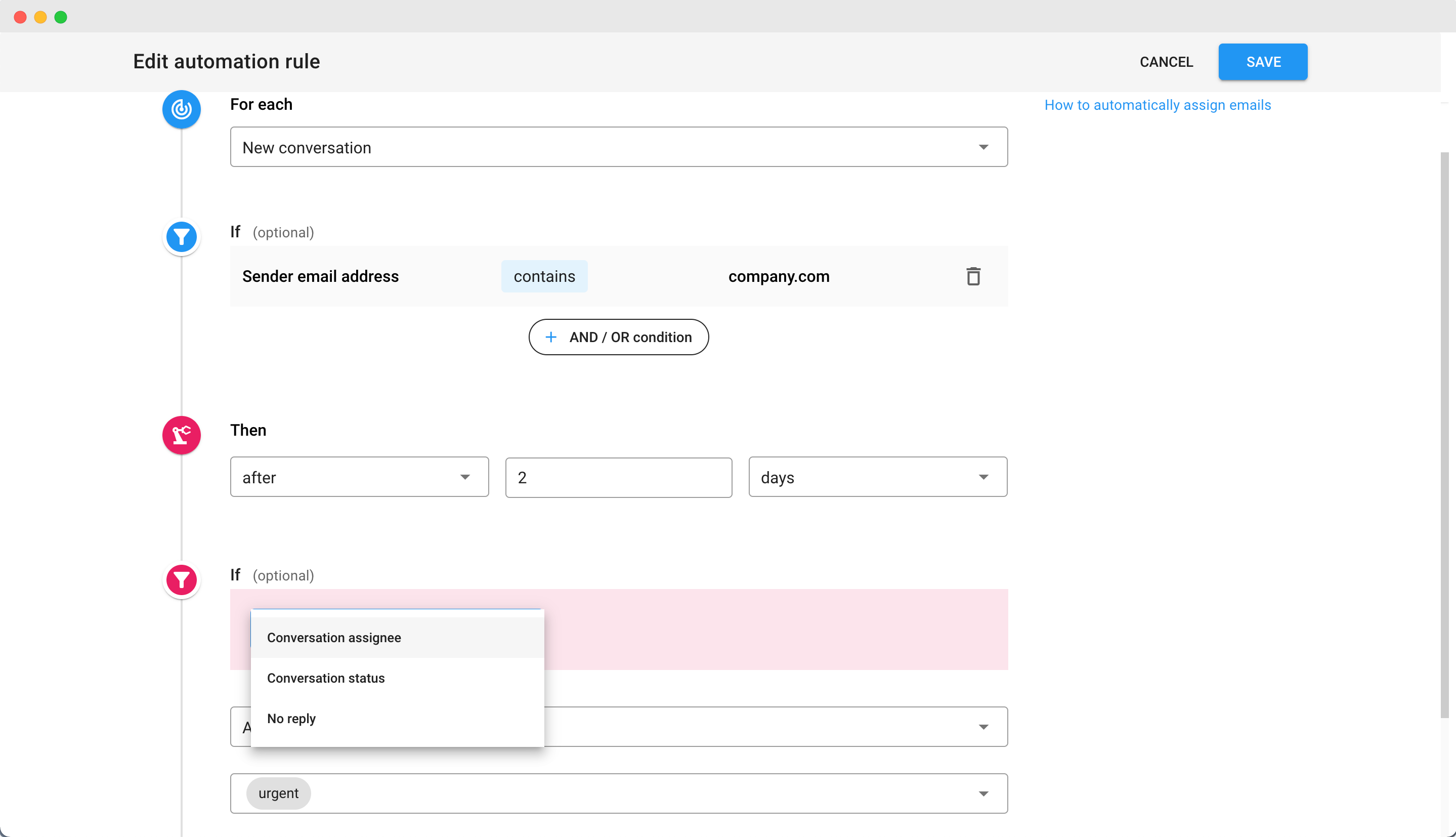Screen dimensions: 1456x837
Task: Click the blue trigger target icon
Action: click(182, 109)
